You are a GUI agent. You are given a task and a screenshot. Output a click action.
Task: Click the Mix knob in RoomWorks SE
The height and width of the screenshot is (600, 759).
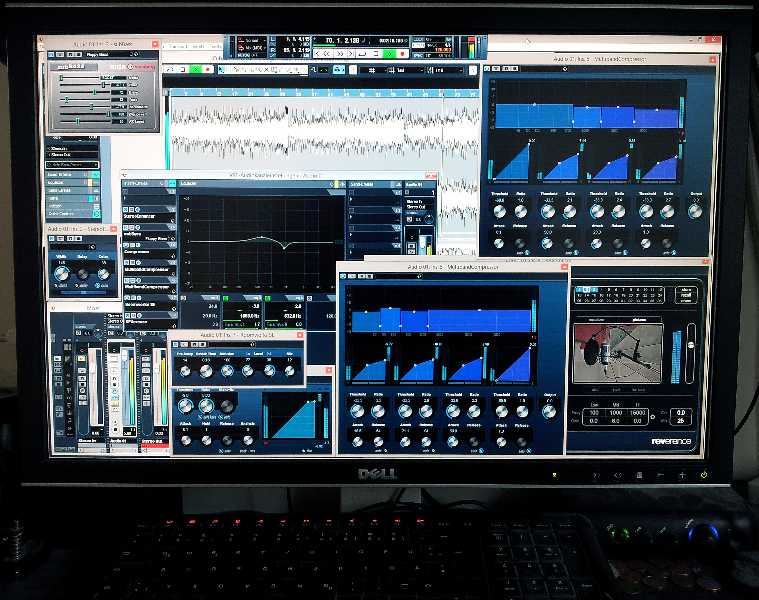click(289, 371)
